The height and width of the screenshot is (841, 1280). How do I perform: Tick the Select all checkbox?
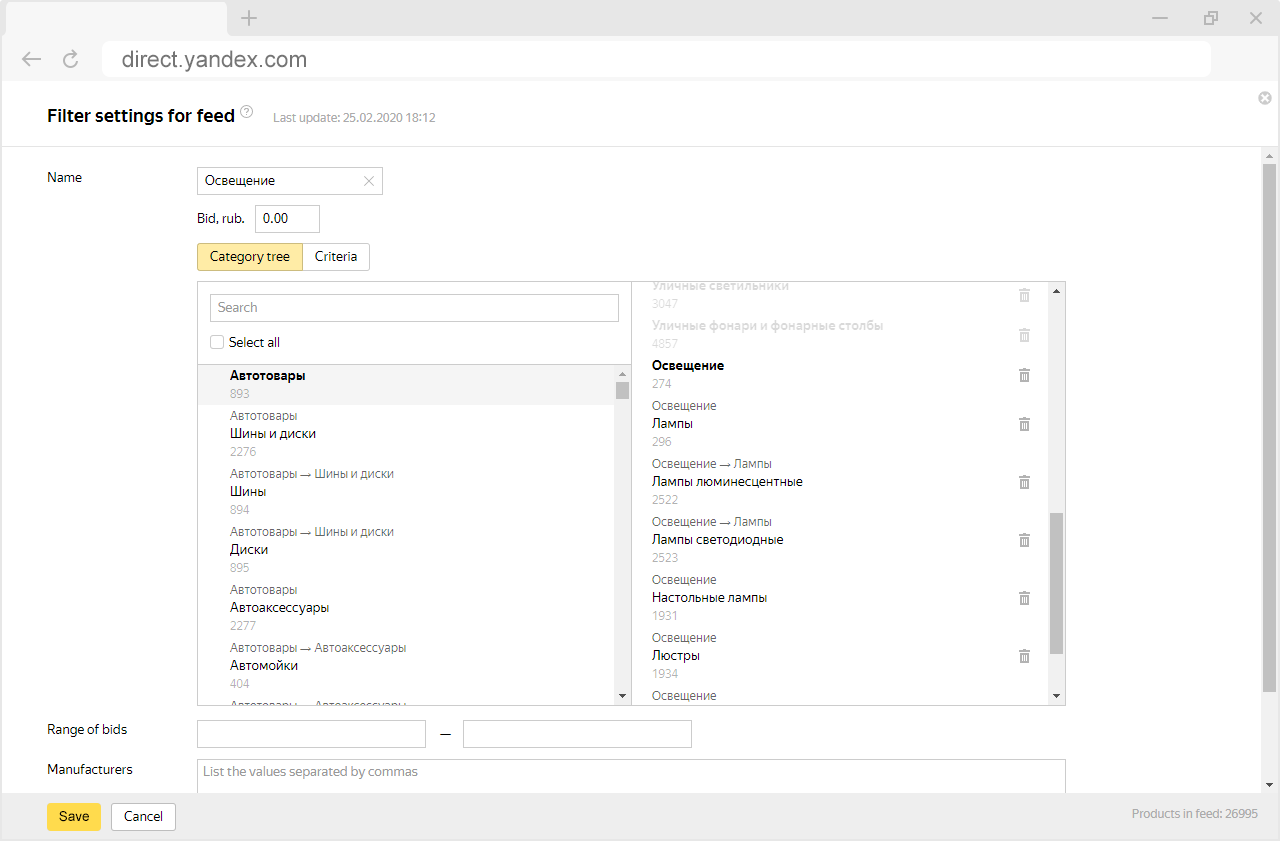[x=217, y=342]
